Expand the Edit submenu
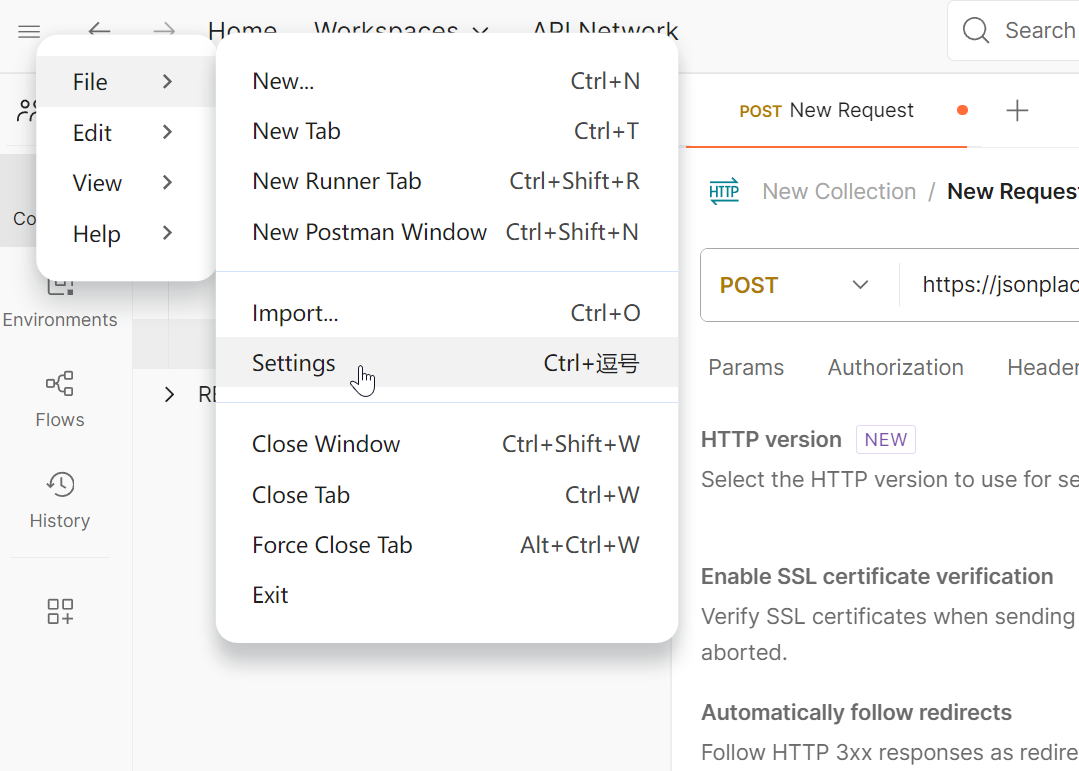Viewport: 1079px width, 771px height. (125, 132)
